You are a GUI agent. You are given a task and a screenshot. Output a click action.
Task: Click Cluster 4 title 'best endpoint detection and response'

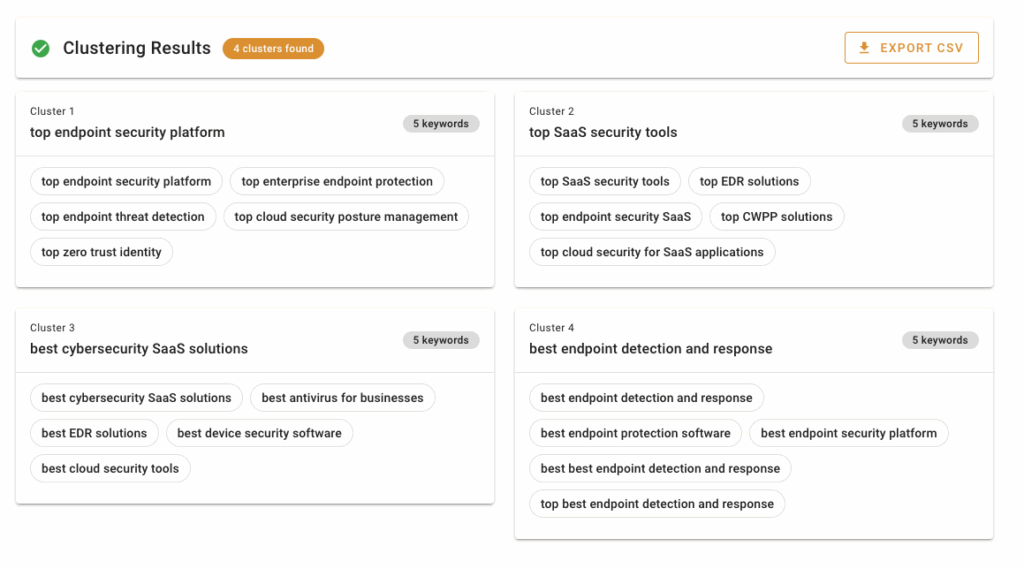coord(650,349)
